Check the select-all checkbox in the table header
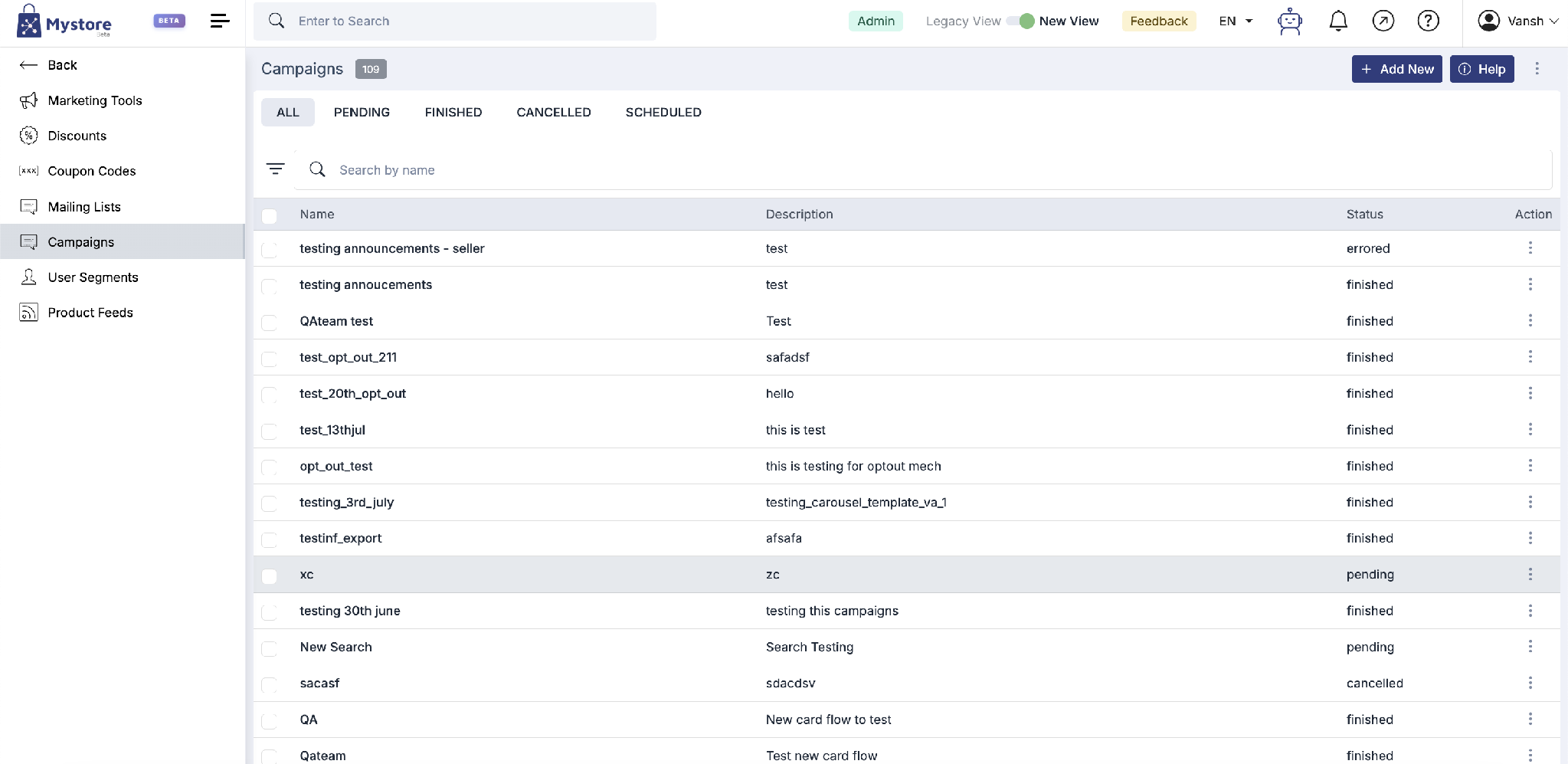 (x=270, y=216)
